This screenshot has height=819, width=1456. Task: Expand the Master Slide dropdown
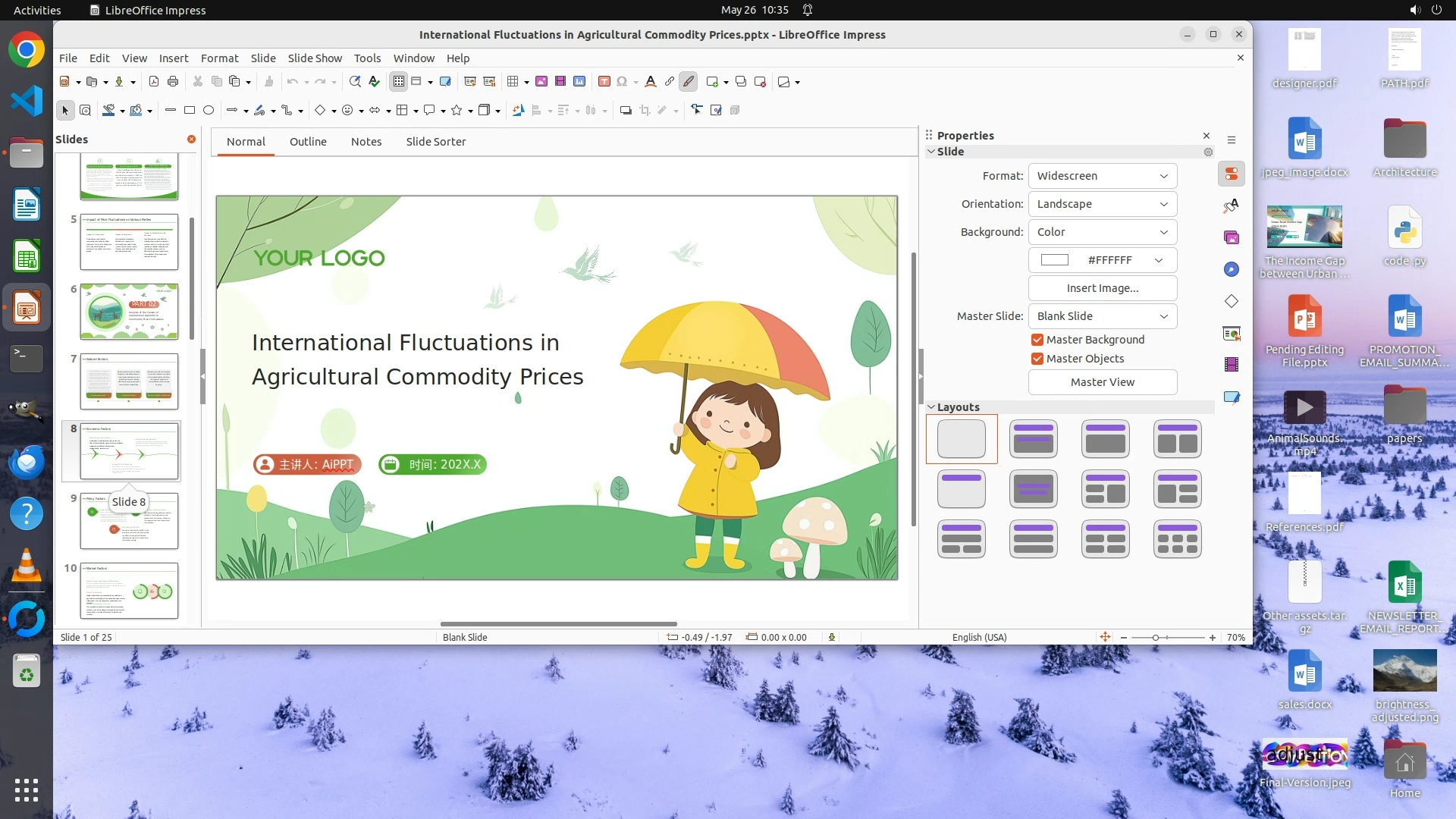coord(1102,316)
